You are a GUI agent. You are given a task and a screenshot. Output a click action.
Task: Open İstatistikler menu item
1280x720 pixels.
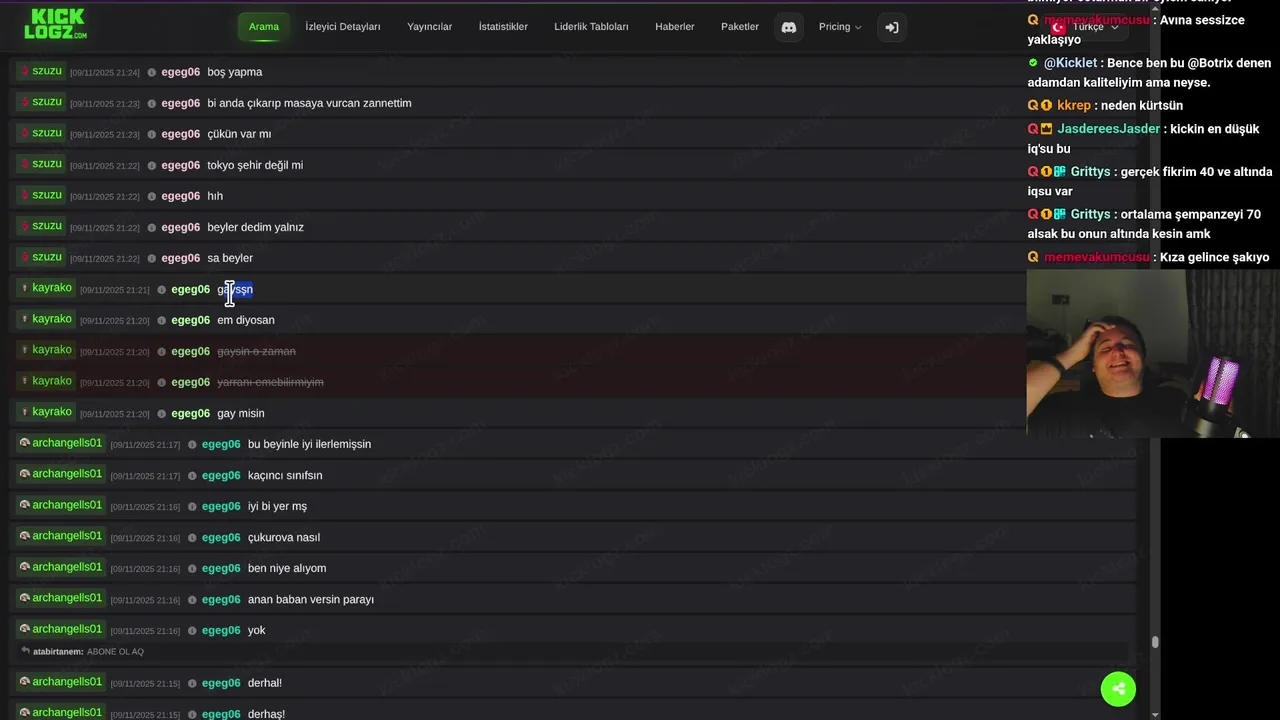(503, 27)
